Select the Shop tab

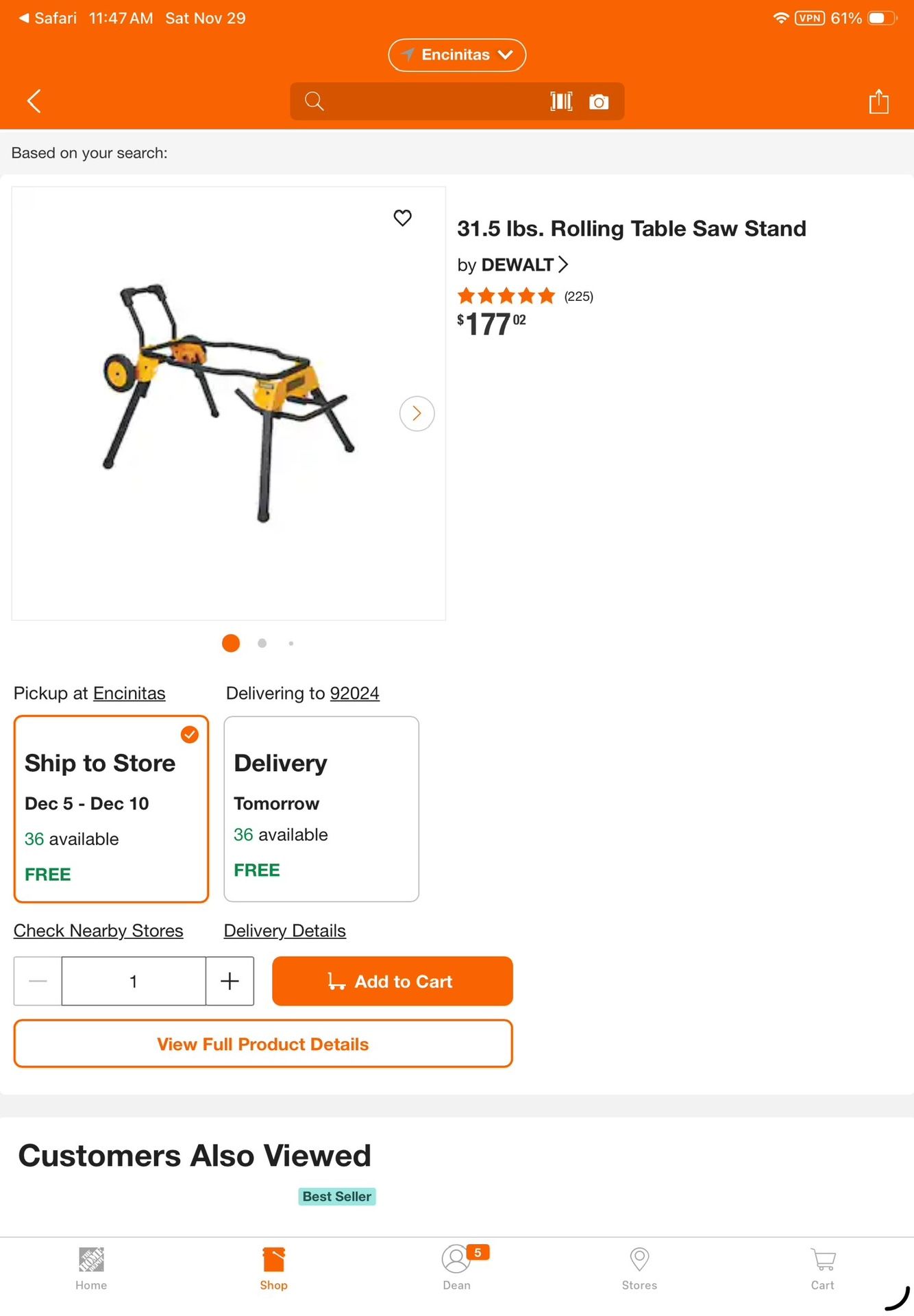coord(273,1268)
